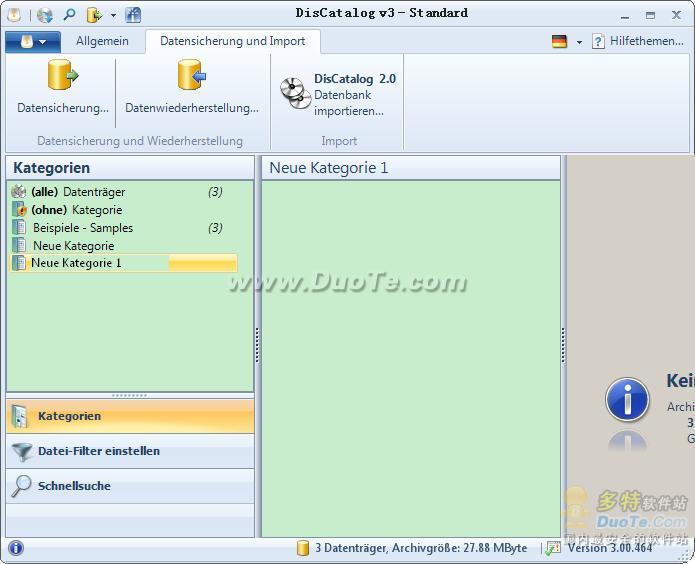This screenshot has width=695, height=564.
Task: Open Datei-Filter einstellen pane
Action: coord(130,451)
